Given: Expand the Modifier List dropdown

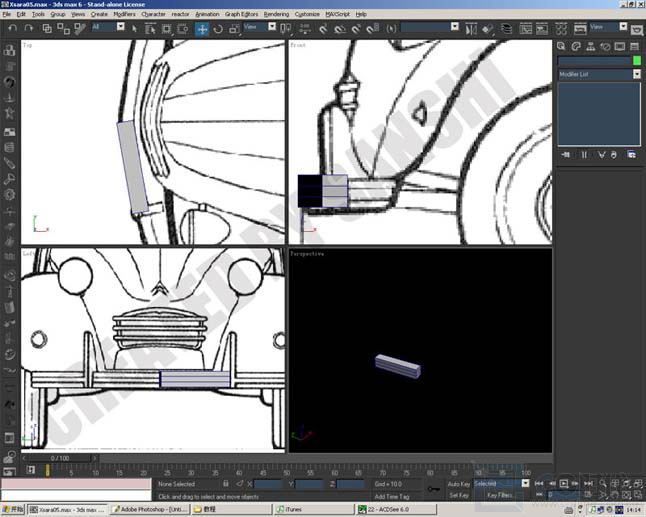Looking at the screenshot, I should pyautogui.click(x=637, y=74).
